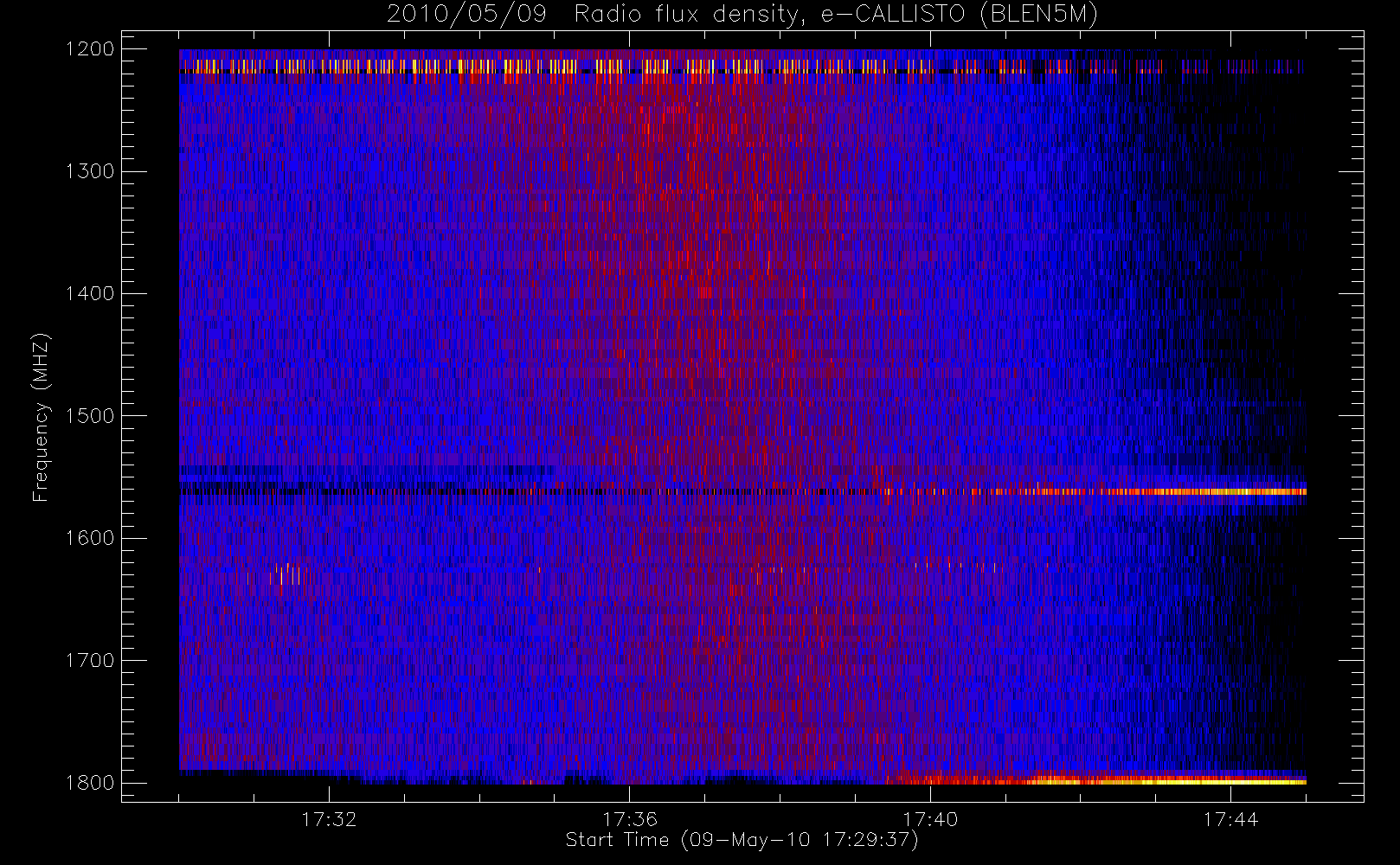Select the 1800 frequency tick label
The image size is (1400, 865).
[90, 783]
